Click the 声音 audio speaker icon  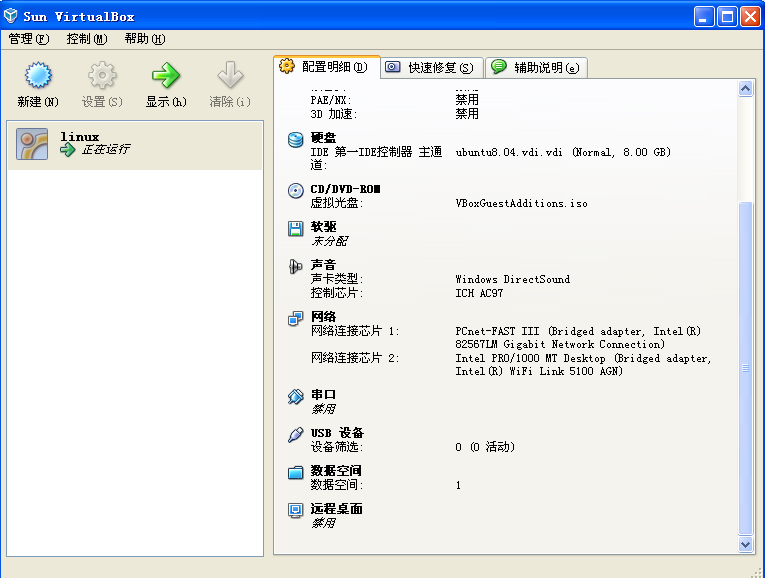(295, 266)
